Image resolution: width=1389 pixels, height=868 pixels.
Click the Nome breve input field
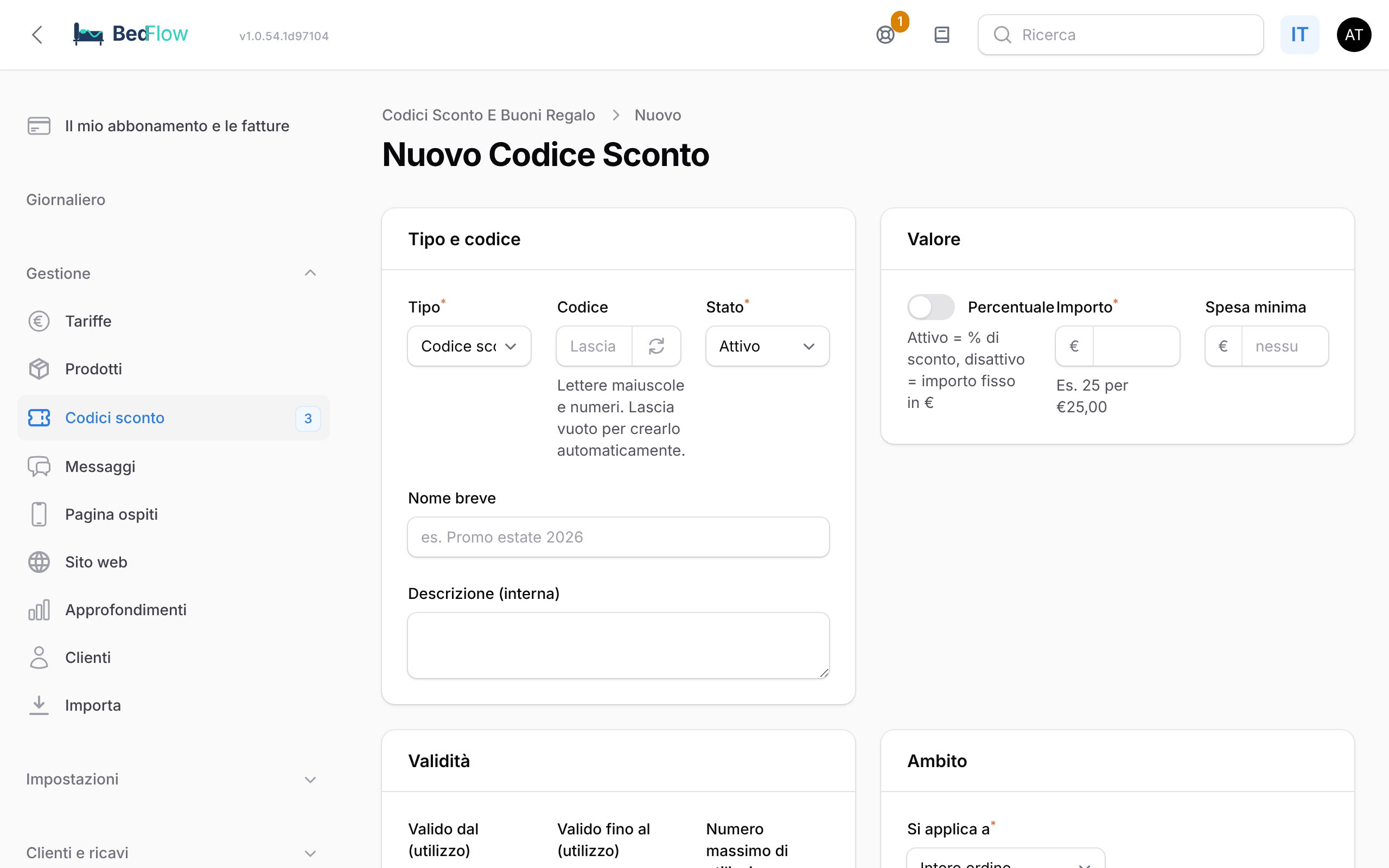point(618,537)
